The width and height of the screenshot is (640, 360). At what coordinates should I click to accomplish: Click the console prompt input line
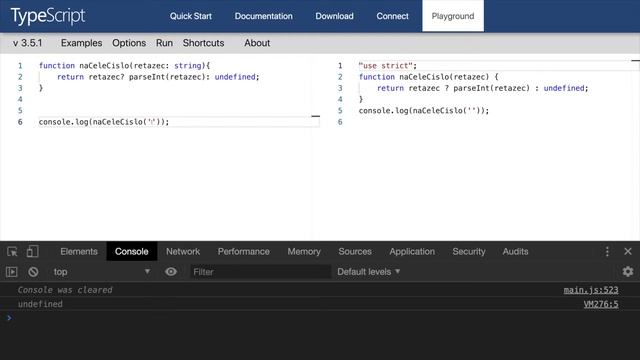[320, 318]
